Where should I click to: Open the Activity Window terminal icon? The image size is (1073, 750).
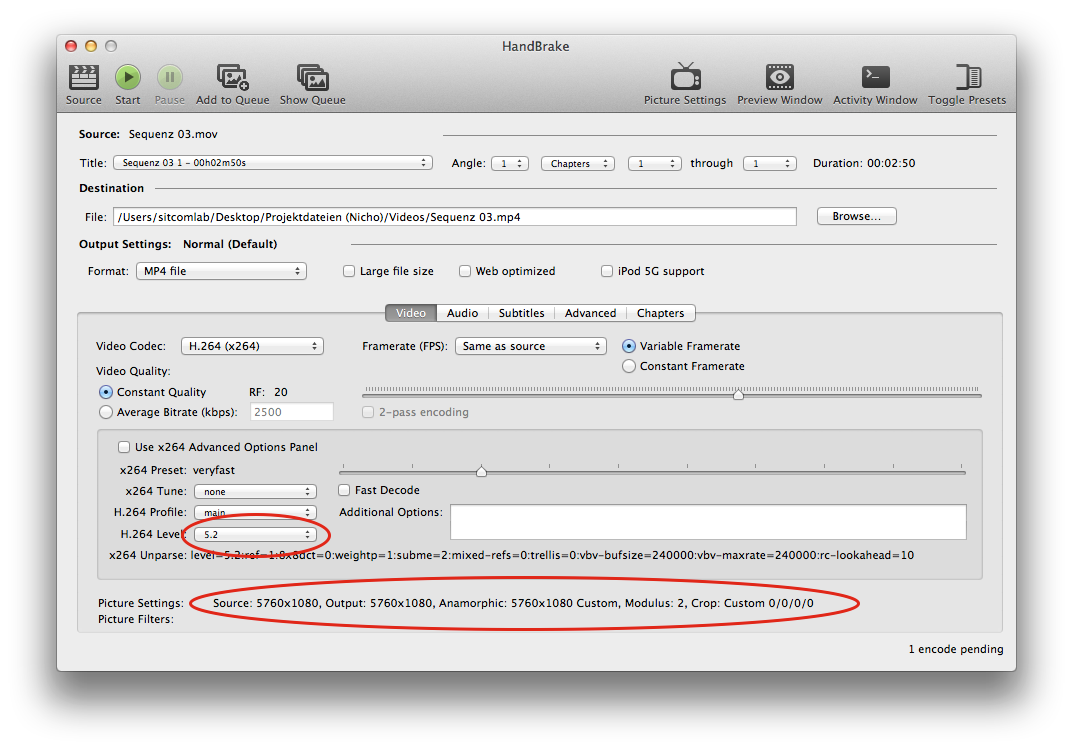[875, 77]
